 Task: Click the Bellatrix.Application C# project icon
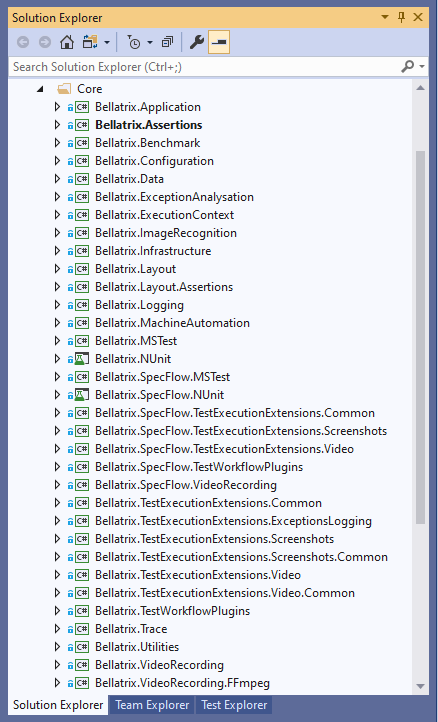(x=82, y=107)
